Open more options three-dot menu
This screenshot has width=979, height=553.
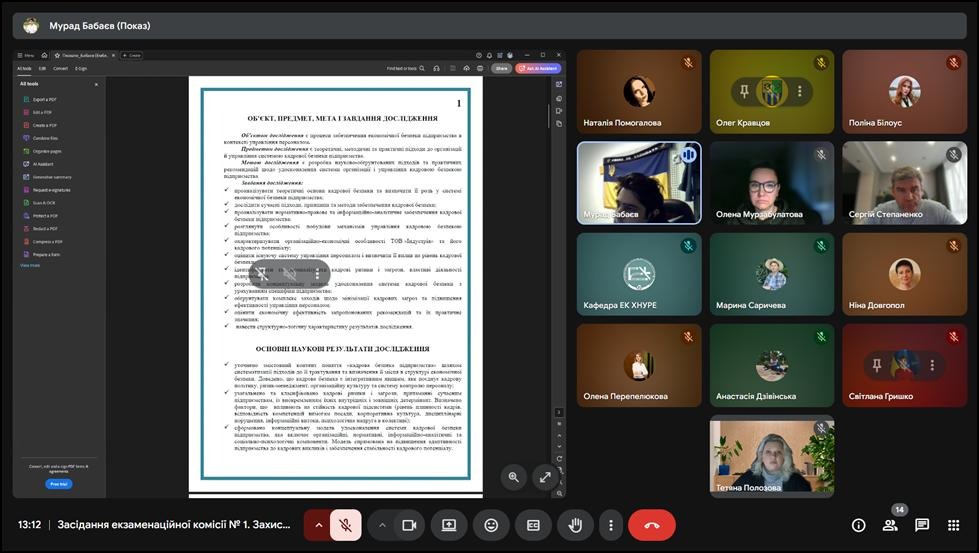coord(611,525)
